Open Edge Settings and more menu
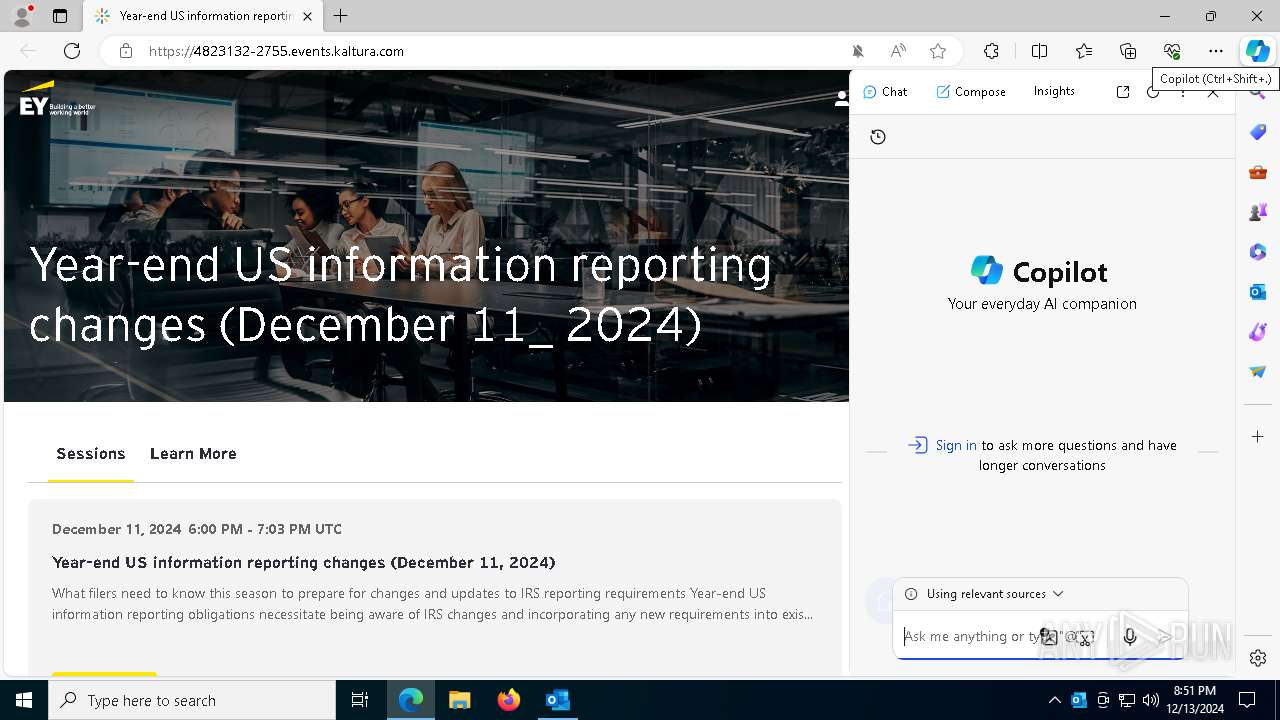This screenshot has width=1280, height=720. click(x=1215, y=51)
